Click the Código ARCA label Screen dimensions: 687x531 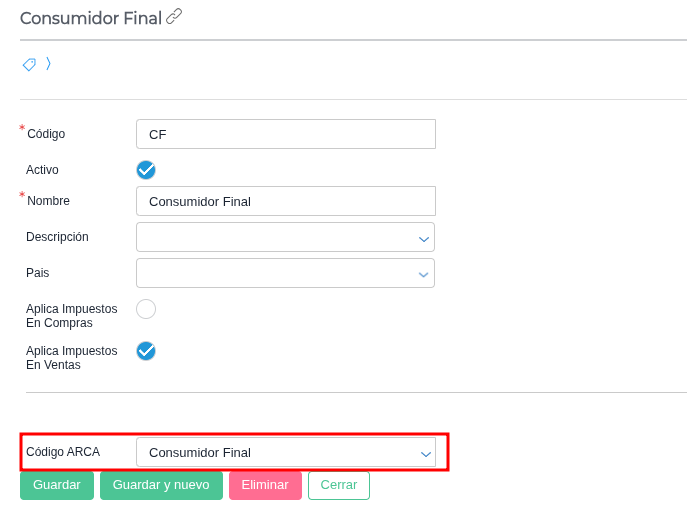(63, 452)
